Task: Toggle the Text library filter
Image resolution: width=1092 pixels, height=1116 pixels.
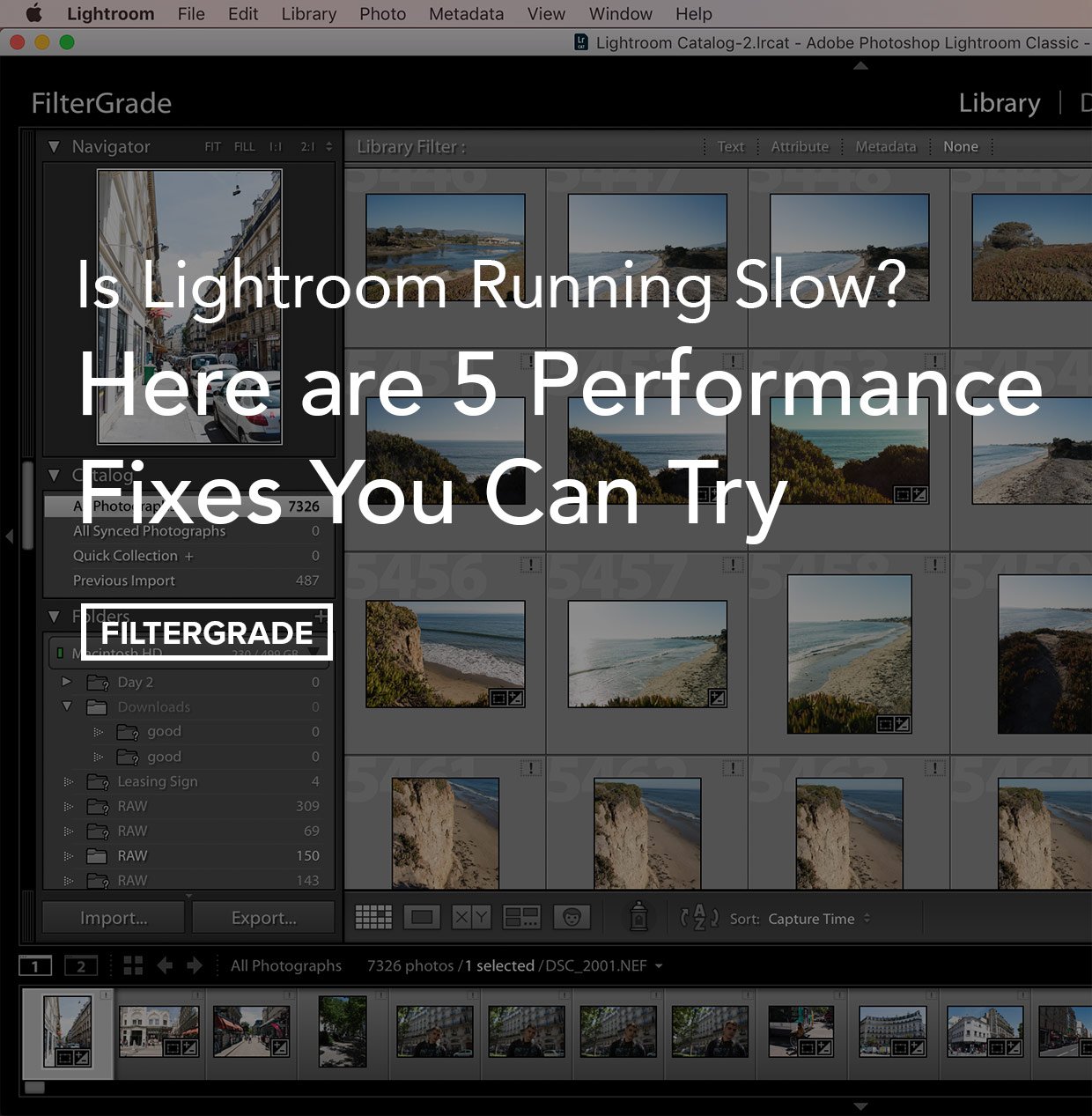Action: [x=730, y=147]
